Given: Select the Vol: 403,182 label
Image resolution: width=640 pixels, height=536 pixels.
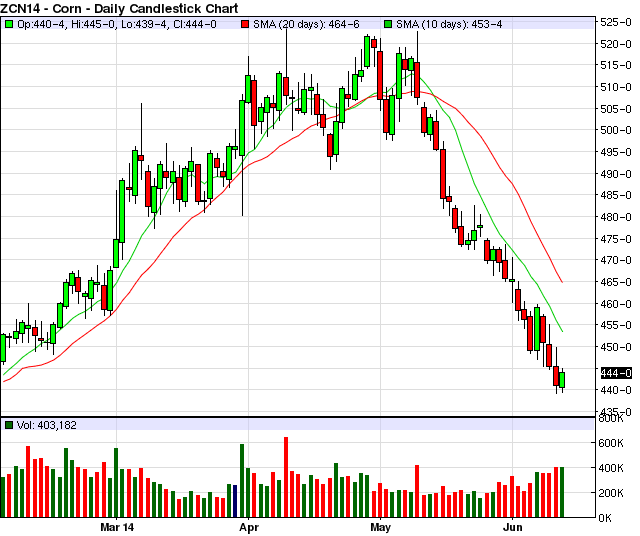Looking at the screenshot, I should tap(47, 425).
